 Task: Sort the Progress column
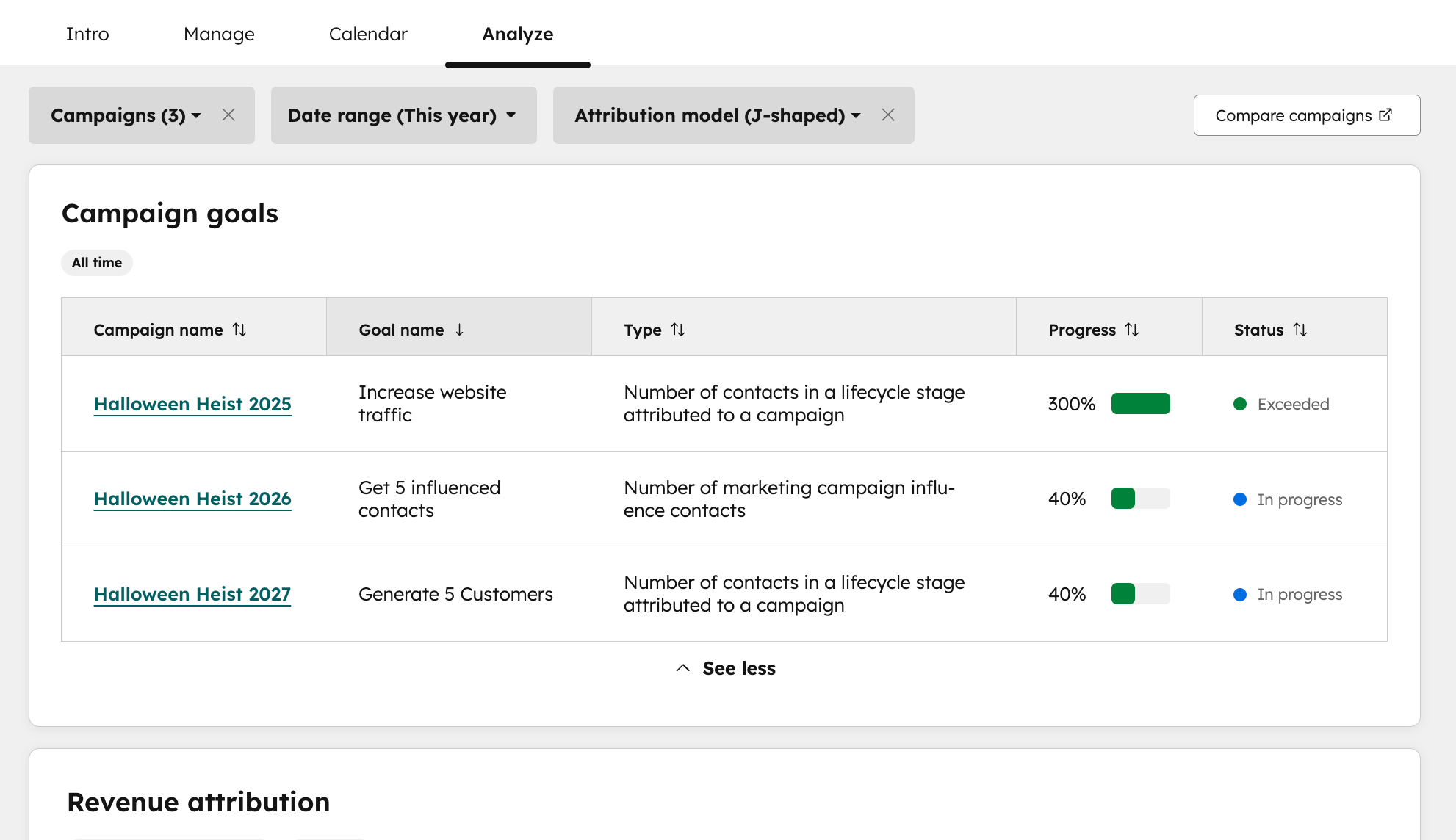tap(1131, 330)
